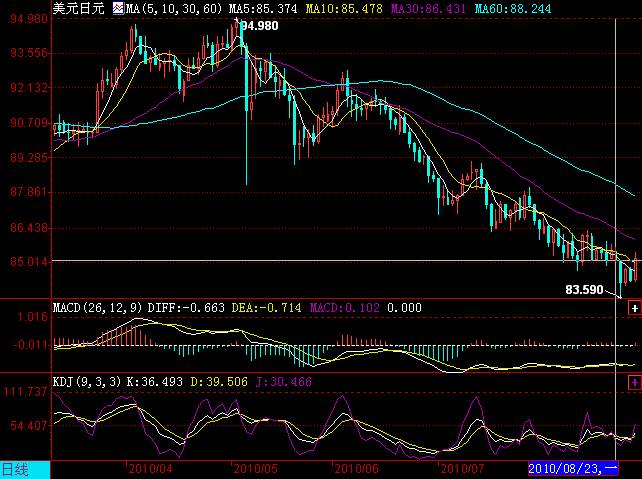Click the 美元日元 chart title
642x479 pixels.
pos(79,8)
